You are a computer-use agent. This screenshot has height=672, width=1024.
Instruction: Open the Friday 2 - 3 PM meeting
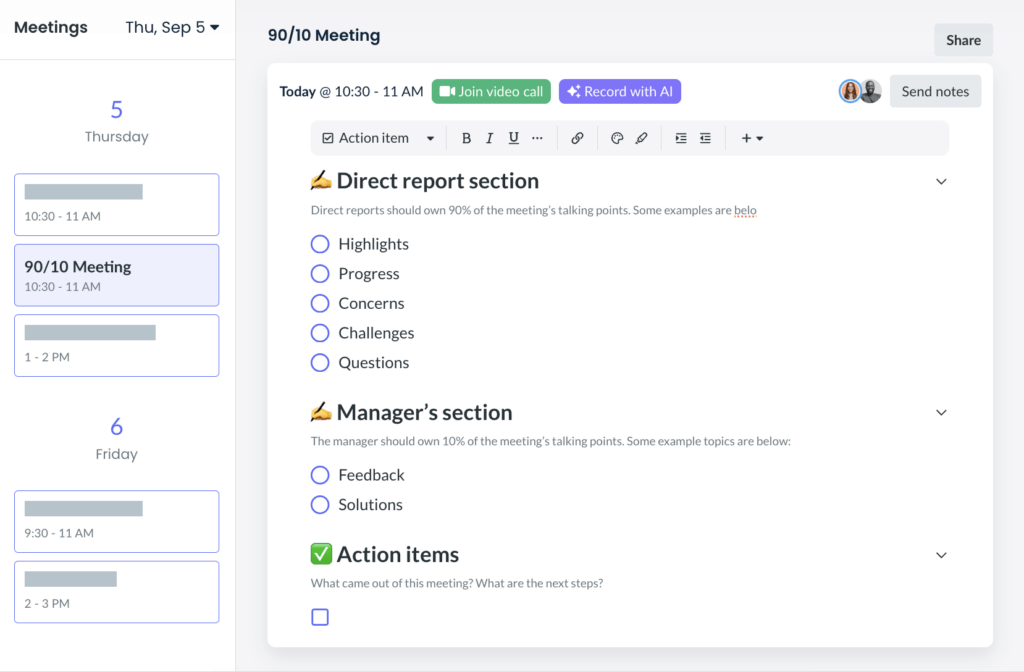click(117, 592)
